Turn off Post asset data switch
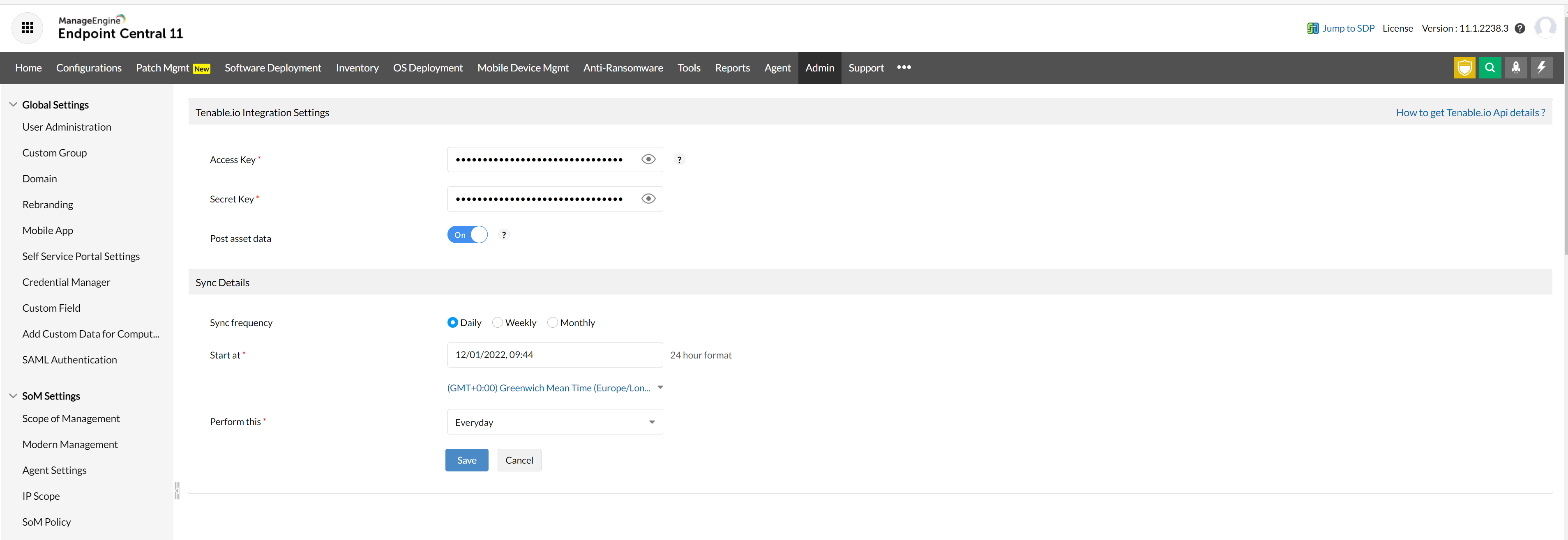 (x=468, y=235)
